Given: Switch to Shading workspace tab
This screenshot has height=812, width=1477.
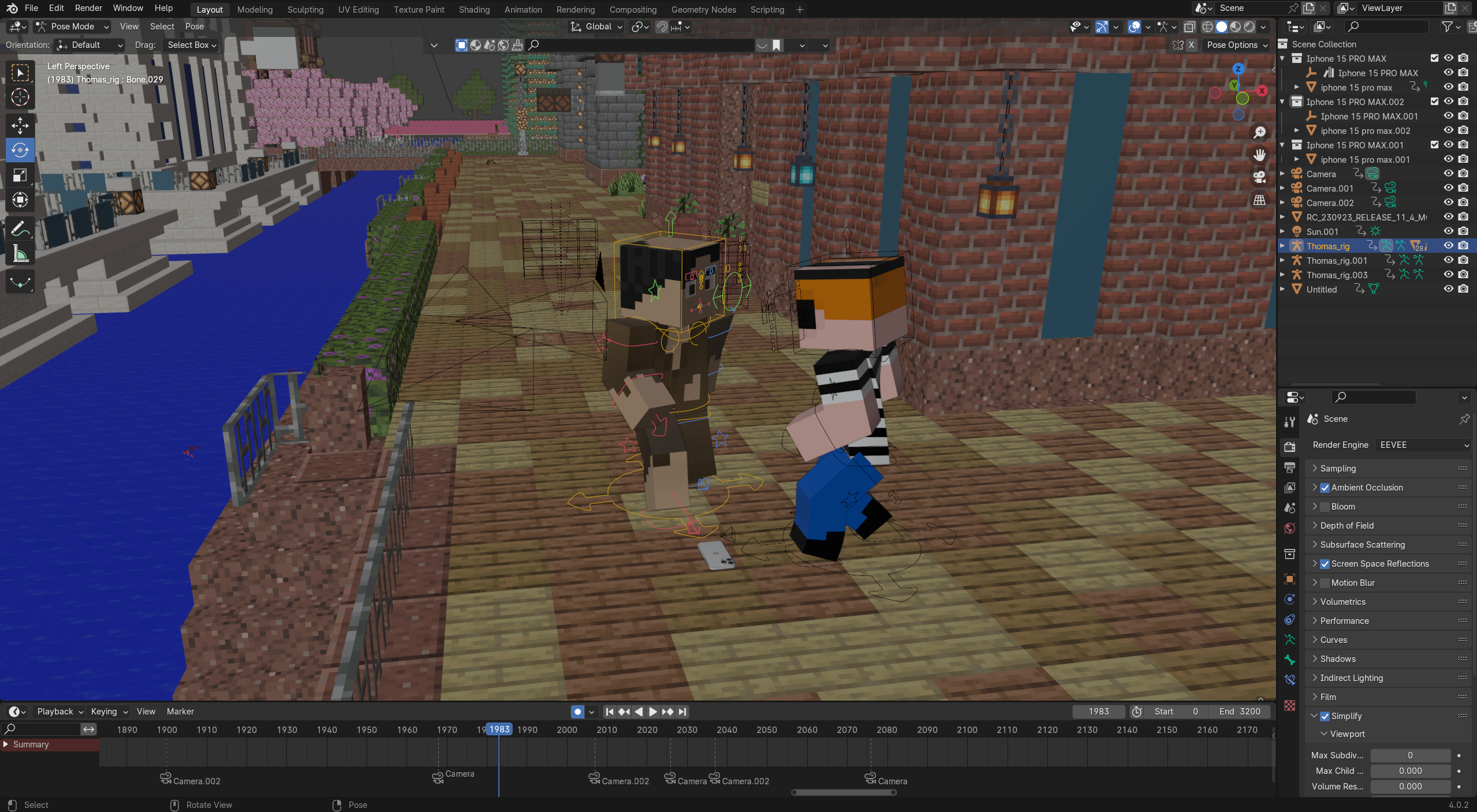Looking at the screenshot, I should [474, 9].
